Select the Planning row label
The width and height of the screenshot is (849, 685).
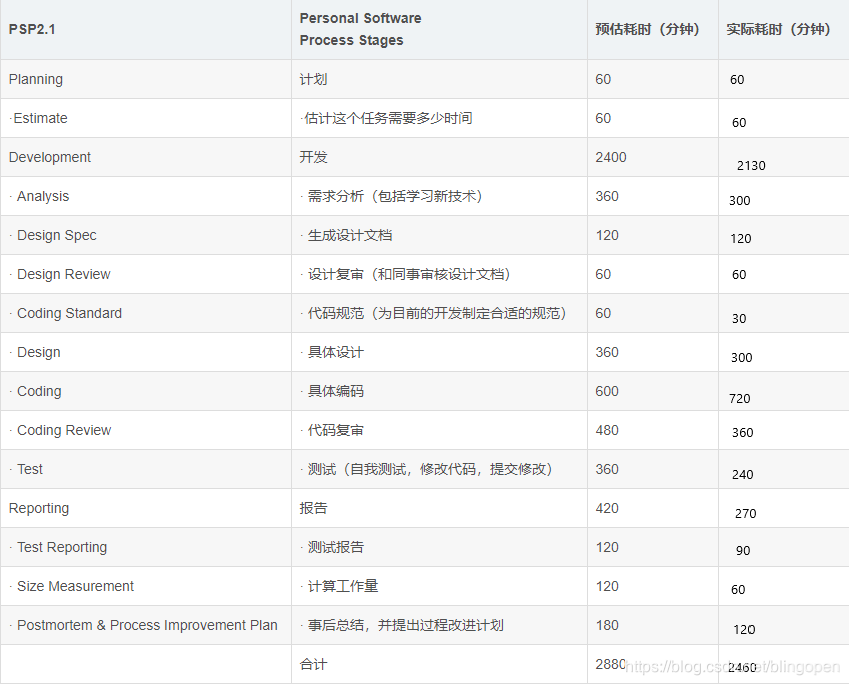click(x=36, y=79)
